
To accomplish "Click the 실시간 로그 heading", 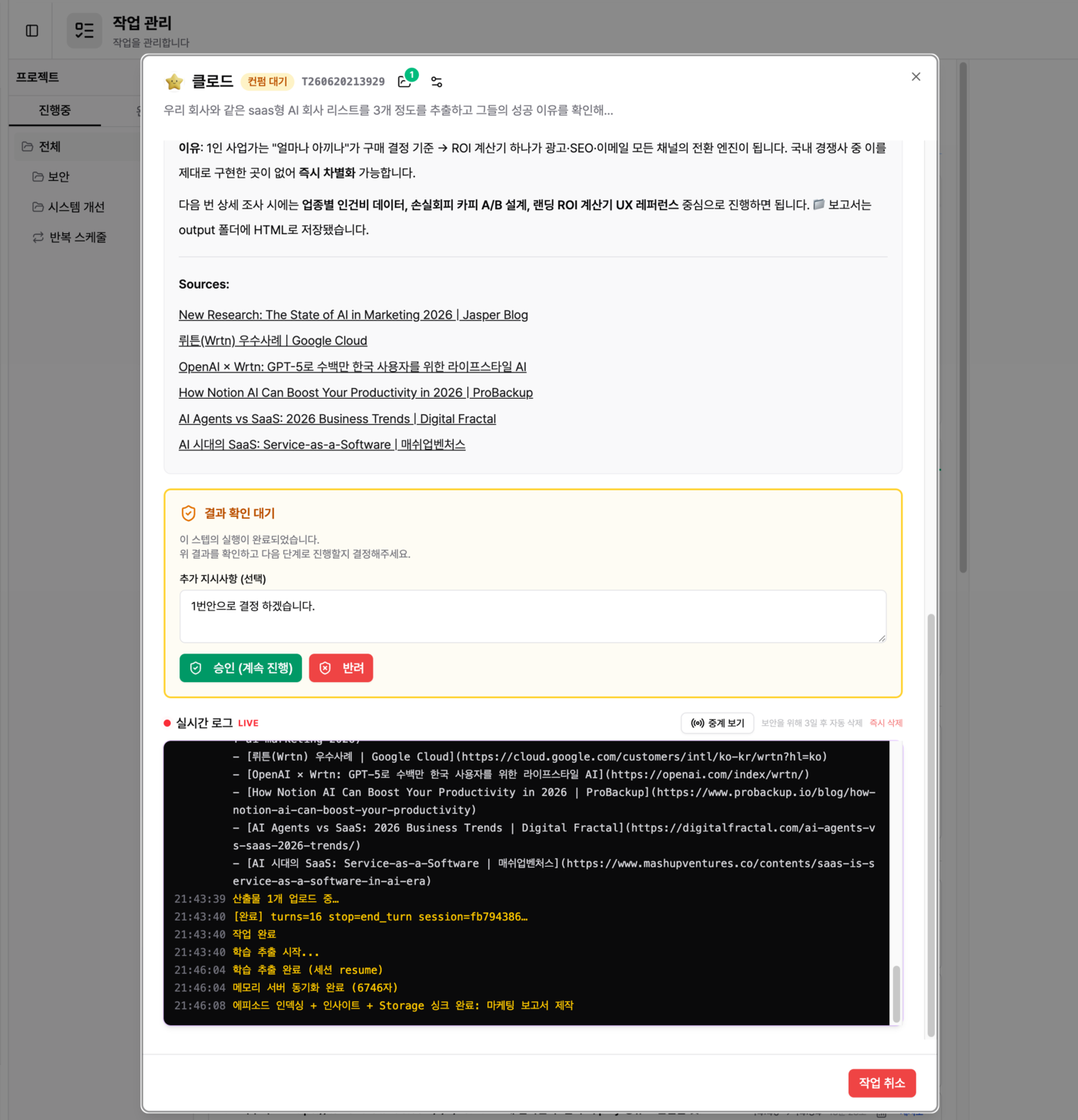I will pos(204,723).
